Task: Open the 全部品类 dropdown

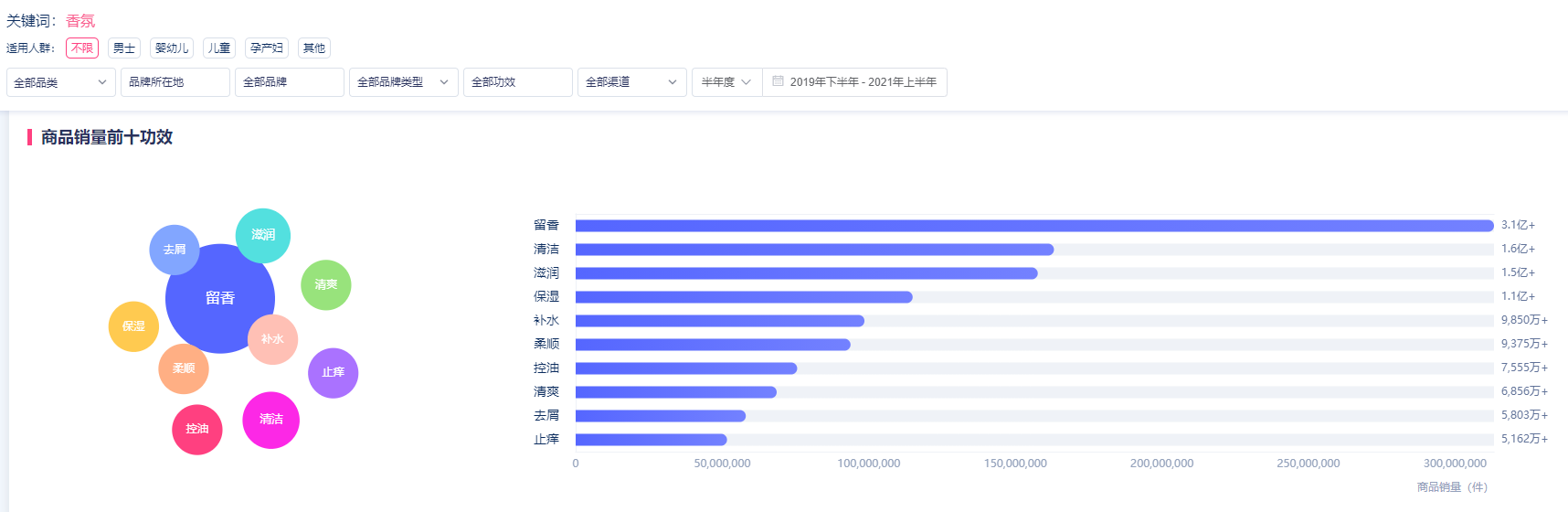Action: pos(60,82)
